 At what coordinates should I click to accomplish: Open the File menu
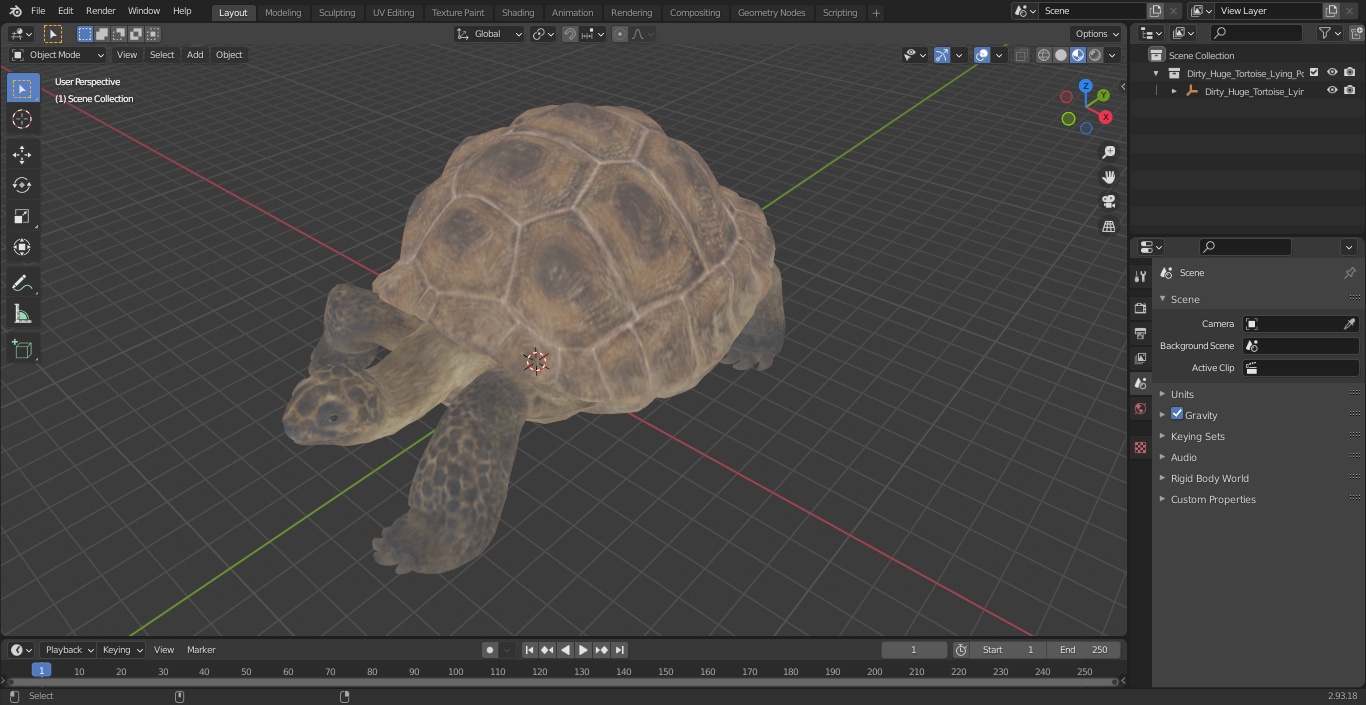[x=38, y=11]
